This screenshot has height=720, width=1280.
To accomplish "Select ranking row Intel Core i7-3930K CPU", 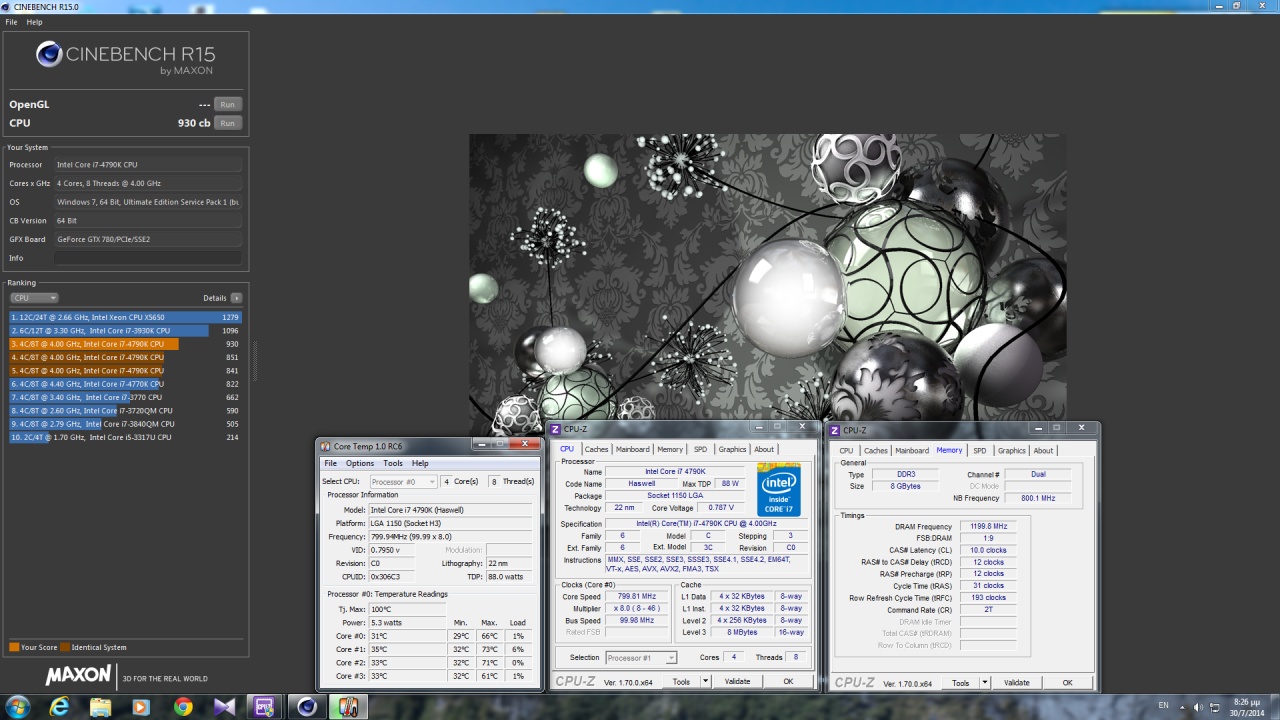I will [125, 330].
